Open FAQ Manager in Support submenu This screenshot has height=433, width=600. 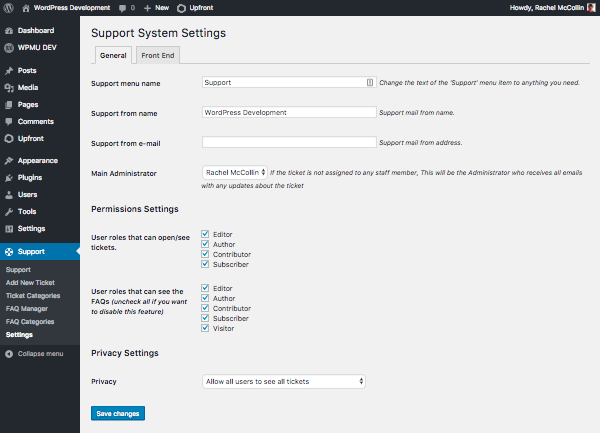pos(27,309)
